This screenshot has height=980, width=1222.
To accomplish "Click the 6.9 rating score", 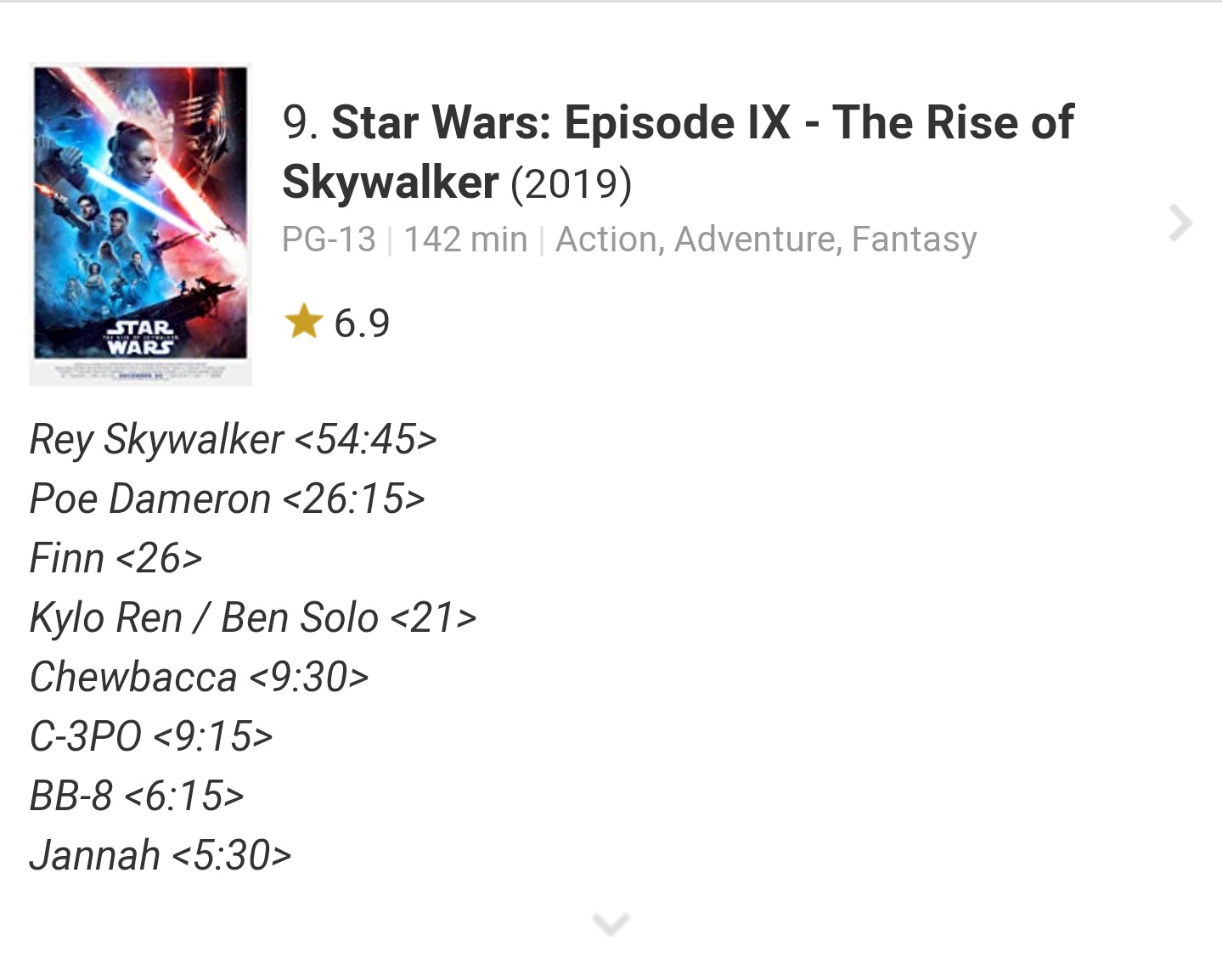I will tap(362, 324).
